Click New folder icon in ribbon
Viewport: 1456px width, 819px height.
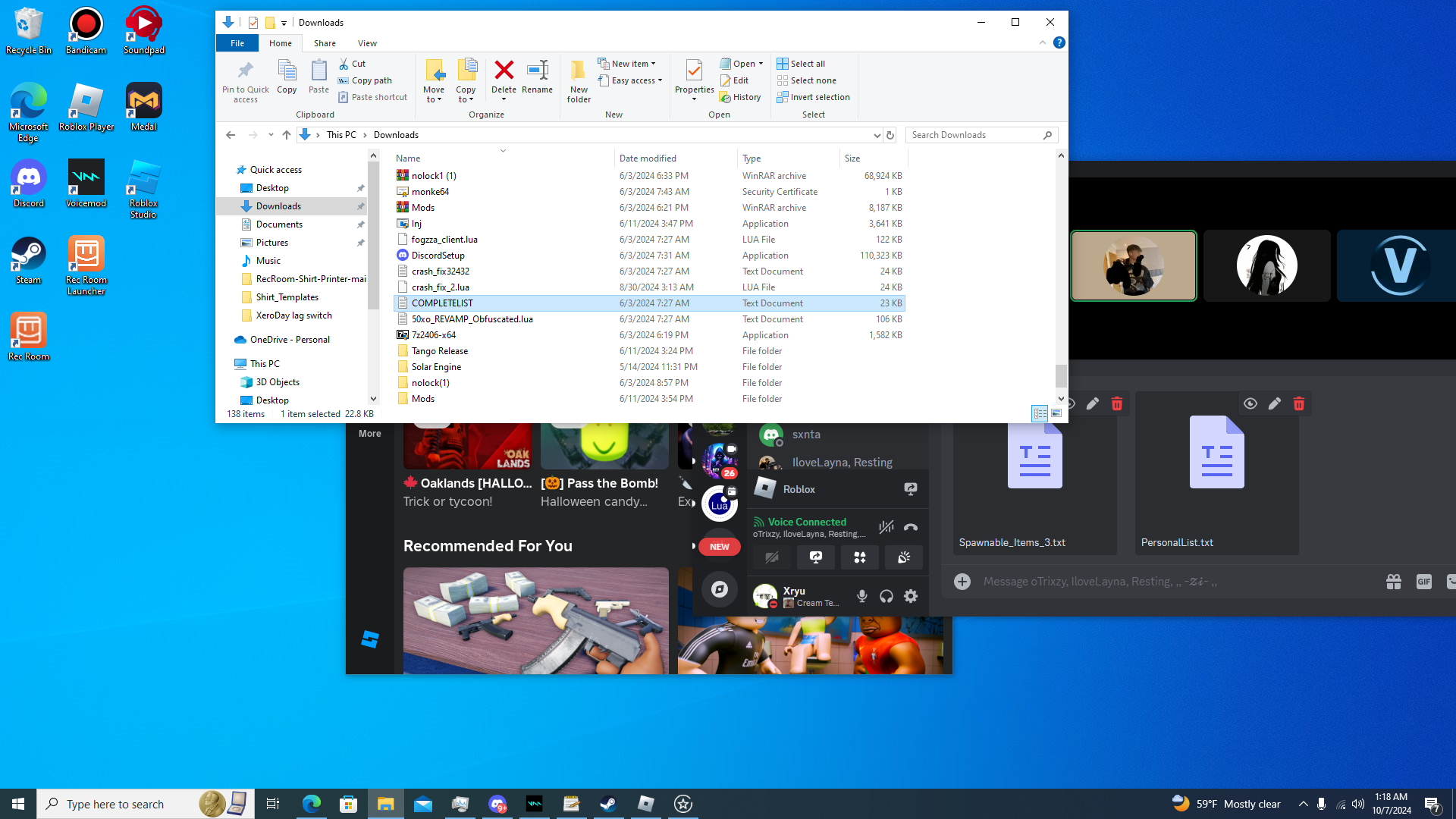coord(578,71)
